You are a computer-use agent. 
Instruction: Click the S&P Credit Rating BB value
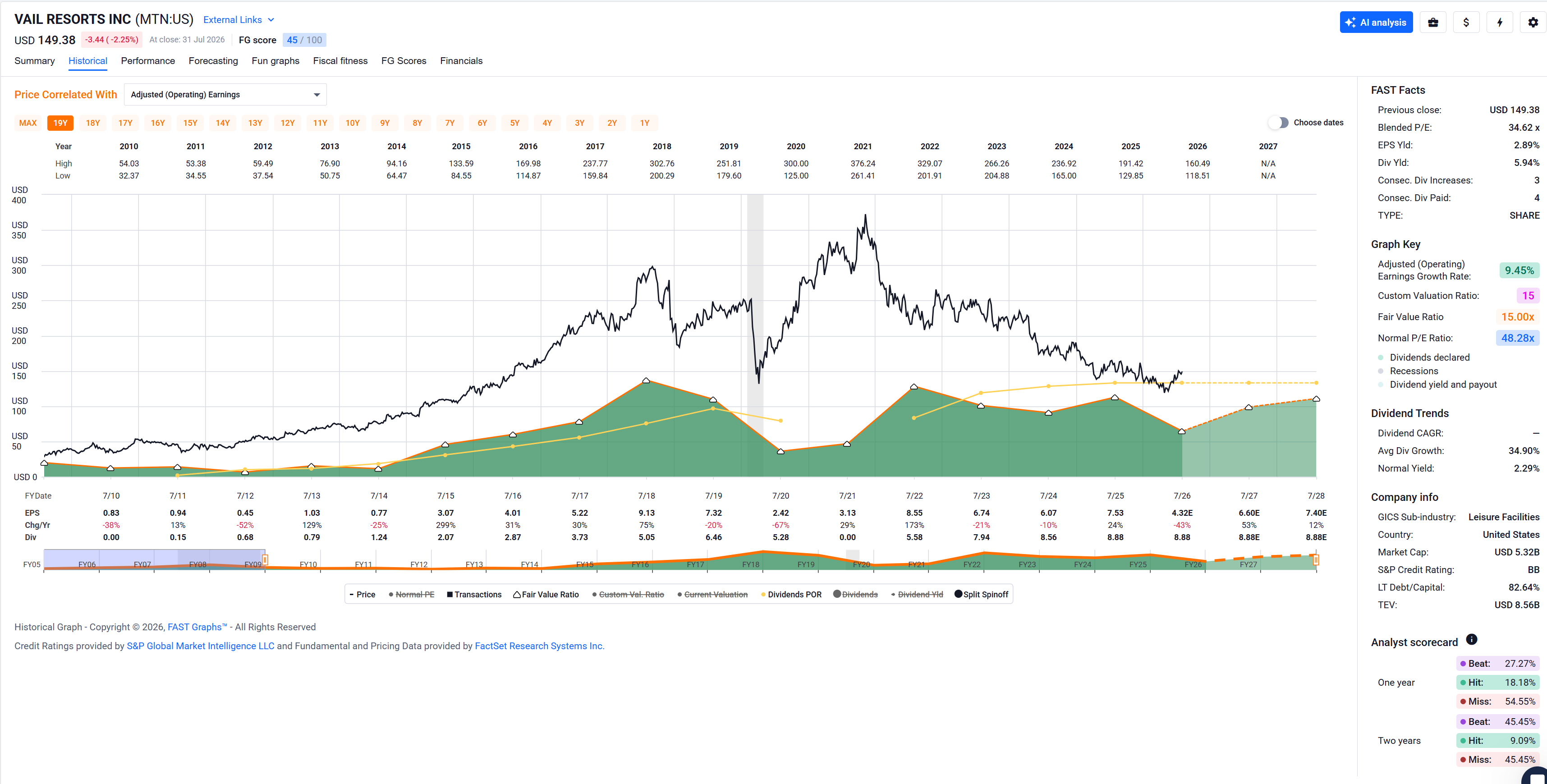[x=1533, y=570]
